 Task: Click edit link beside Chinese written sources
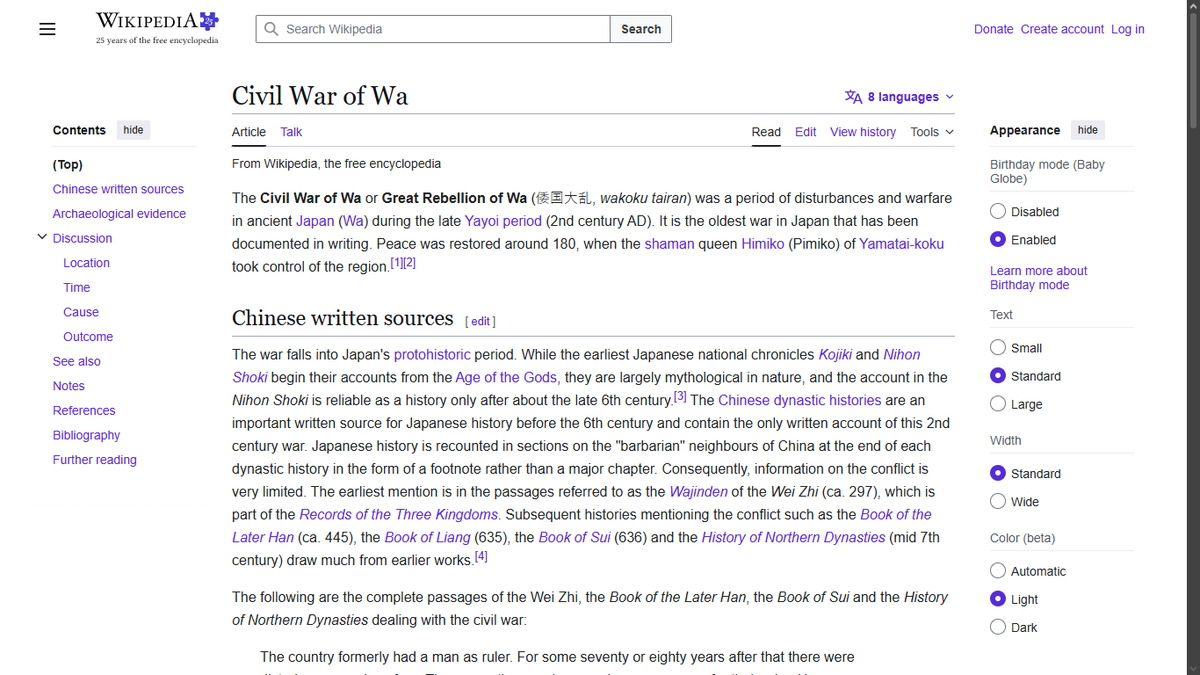point(481,321)
